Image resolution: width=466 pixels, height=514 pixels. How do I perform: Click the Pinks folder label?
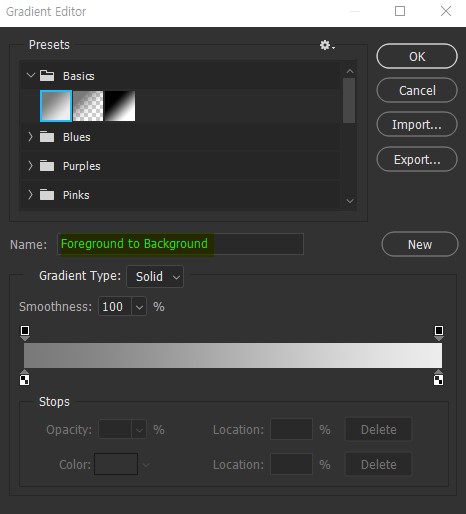coord(76,195)
